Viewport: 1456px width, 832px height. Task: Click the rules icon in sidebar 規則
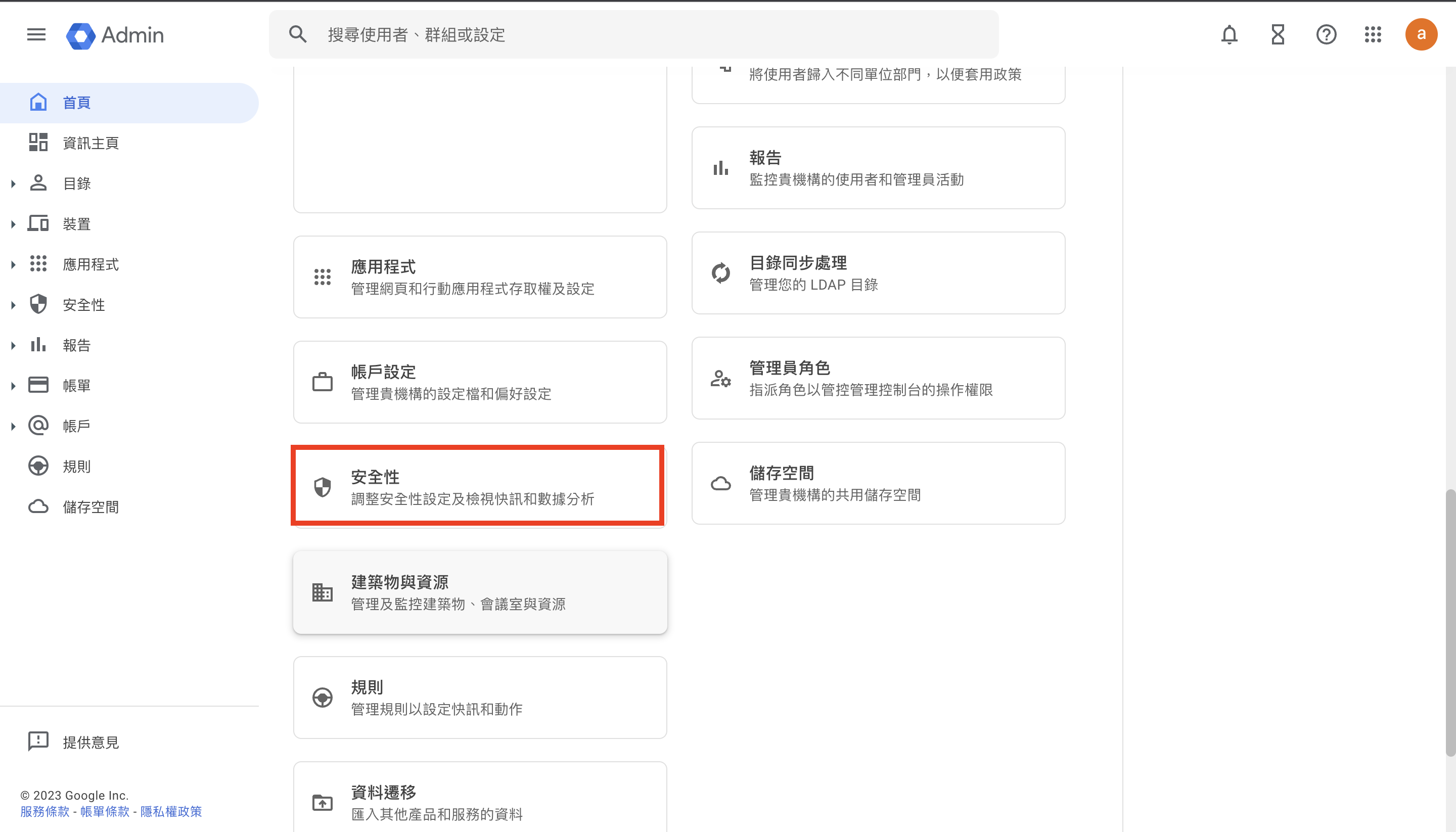[x=38, y=466]
